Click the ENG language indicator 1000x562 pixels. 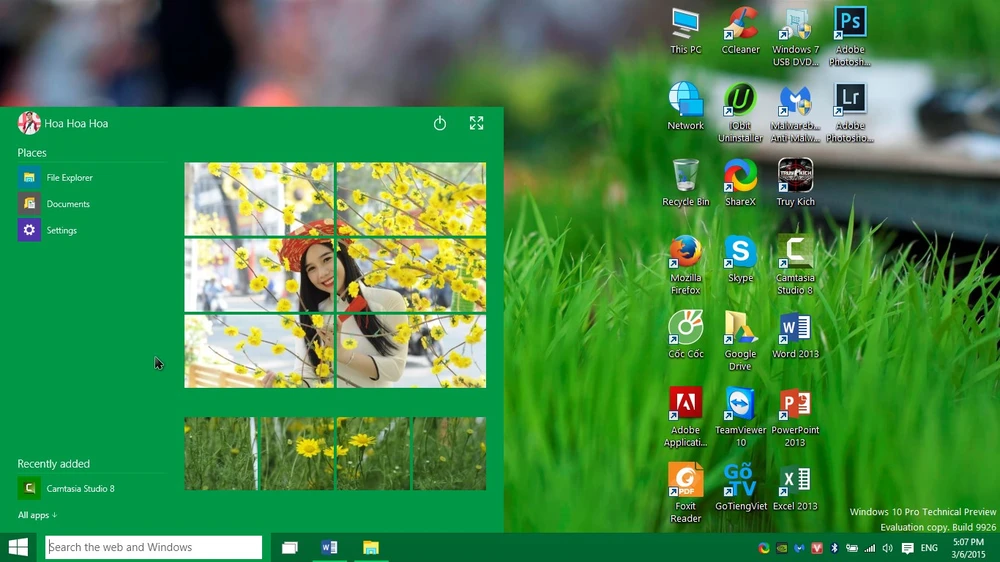tap(929, 548)
